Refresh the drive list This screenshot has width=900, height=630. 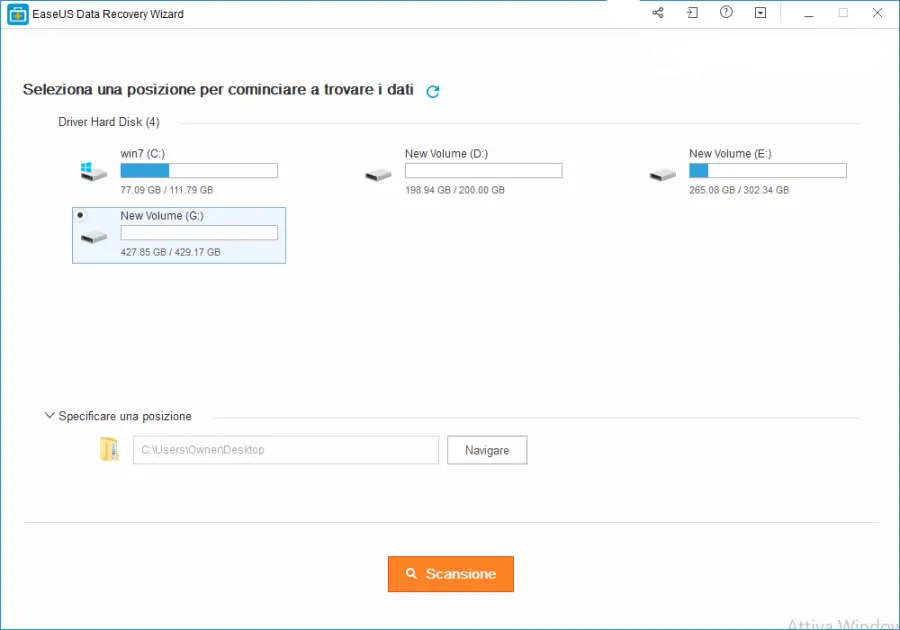[433, 91]
